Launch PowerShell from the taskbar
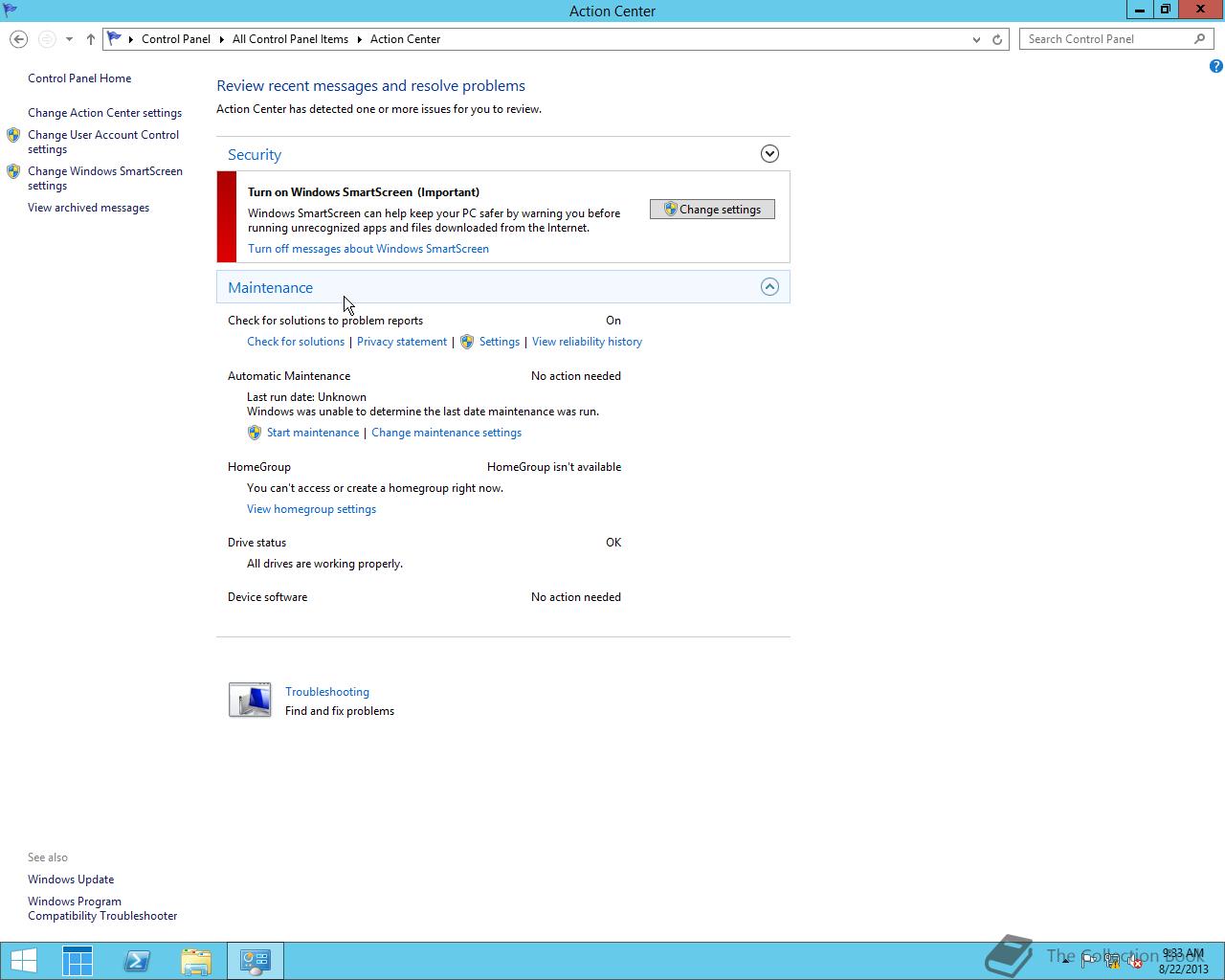Image resolution: width=1225 pixels, height=980 pixels. (x=137, y=961)
